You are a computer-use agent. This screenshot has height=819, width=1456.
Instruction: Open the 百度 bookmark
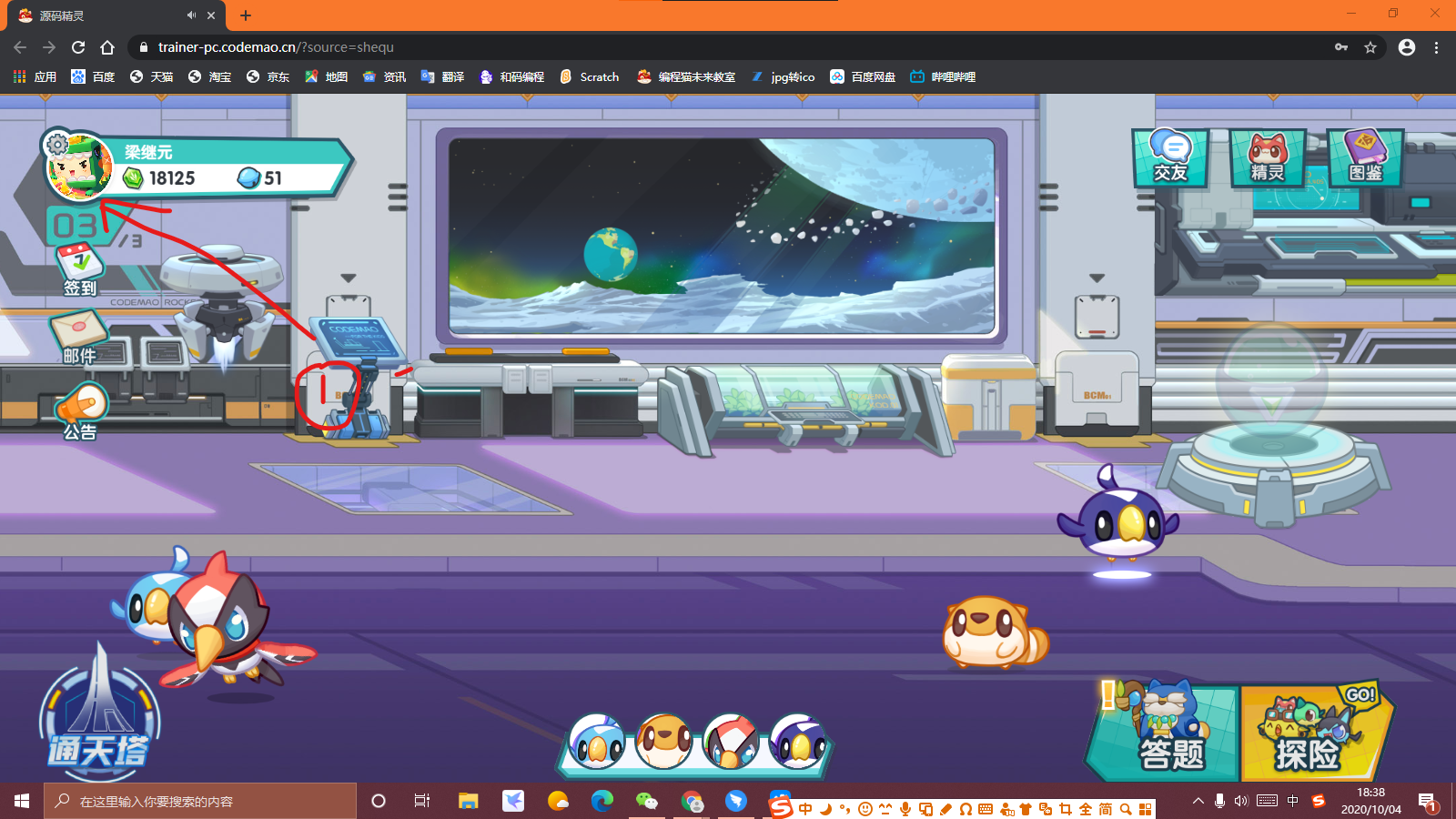pyautogui.click(x=93, y=77)
